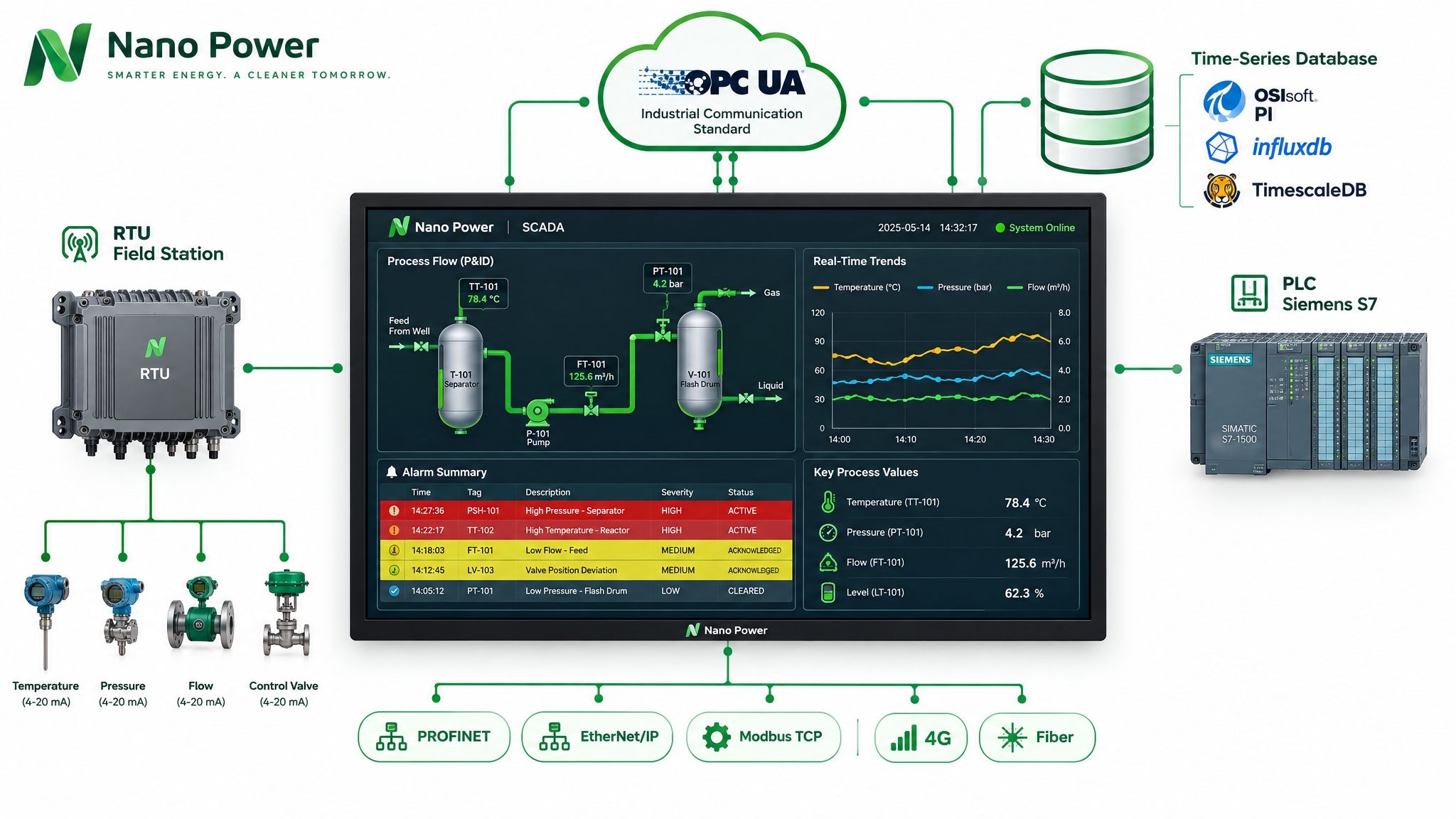This screenshot has height=819, width=1456.
Task: Click the TT-101 78.4 °C tag box
Action: point(483,293)
